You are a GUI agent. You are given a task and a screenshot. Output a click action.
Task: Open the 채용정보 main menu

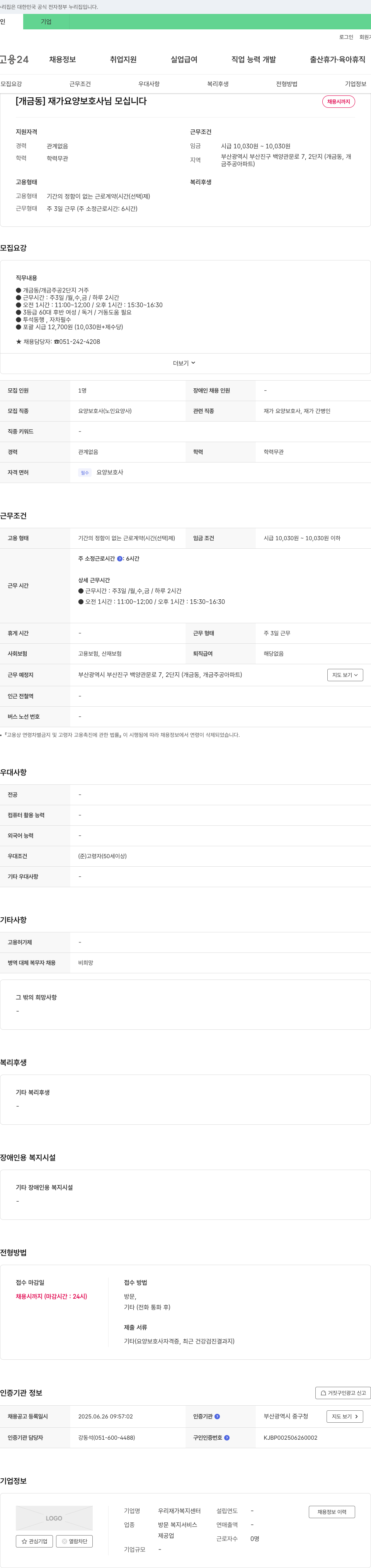(x=63, y=60)
